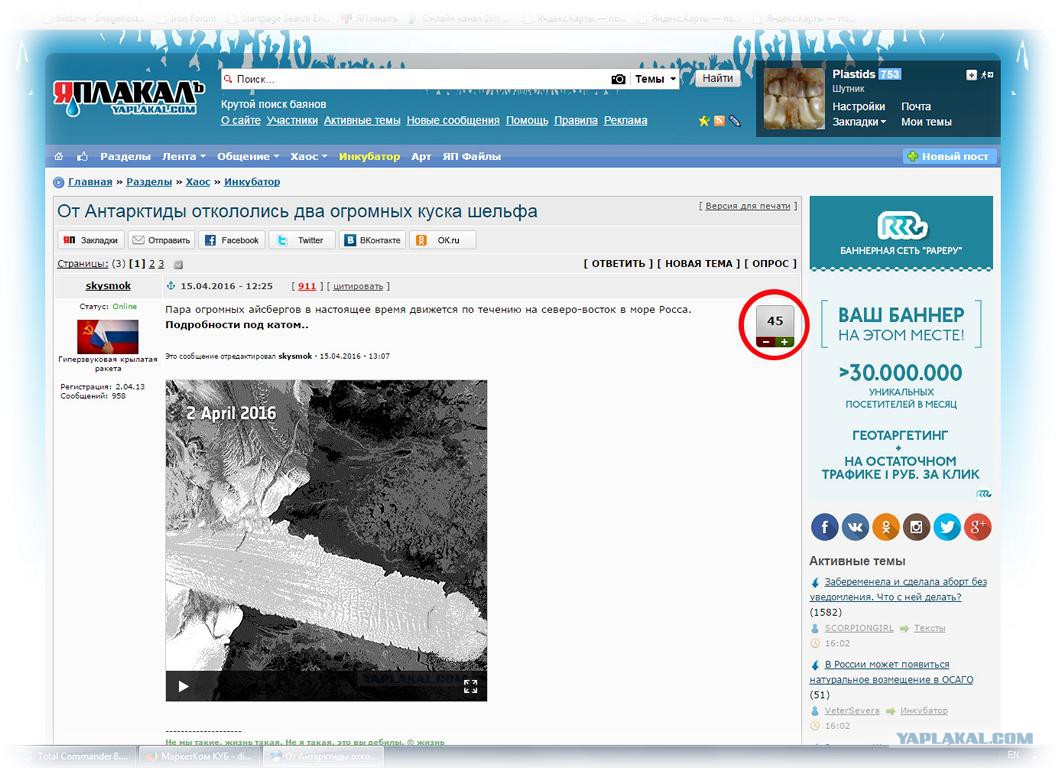Open the Facebook round social icon
Viewport: 1059px width, 768px height.
point(824,527)
